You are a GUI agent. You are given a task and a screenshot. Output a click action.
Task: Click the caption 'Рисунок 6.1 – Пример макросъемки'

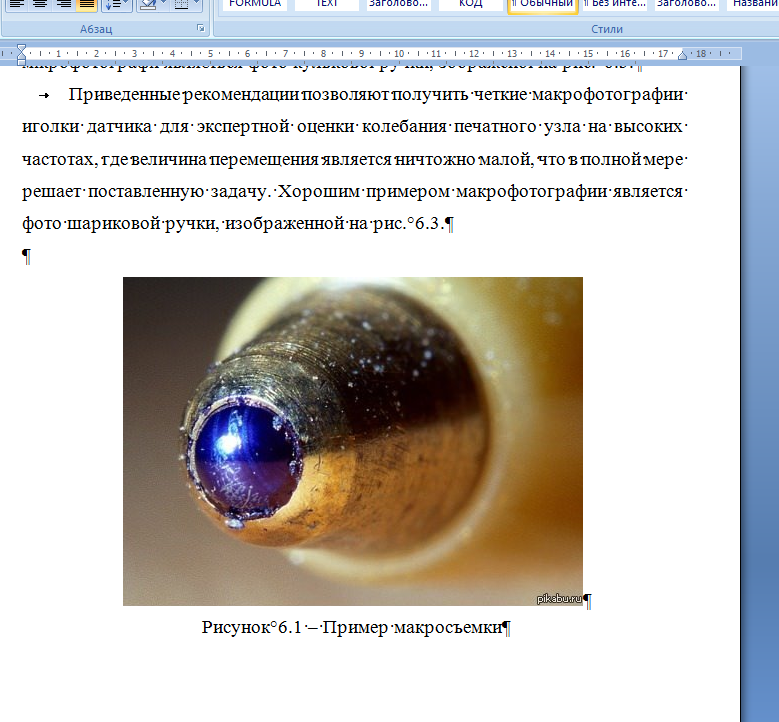pyautogui.click(x=355, y=628)
